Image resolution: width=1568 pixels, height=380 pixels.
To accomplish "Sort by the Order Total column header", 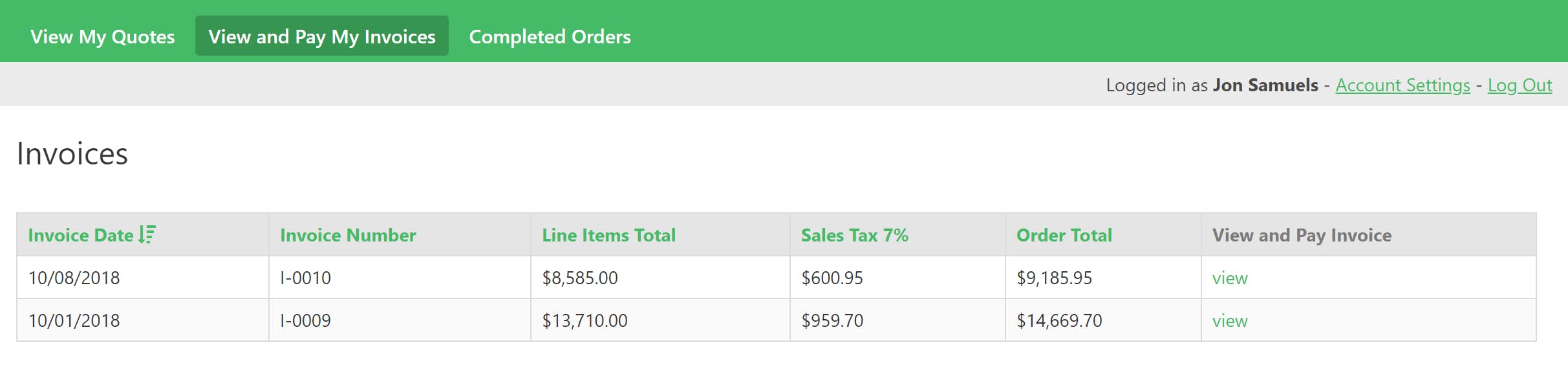I will [1064, 235].
